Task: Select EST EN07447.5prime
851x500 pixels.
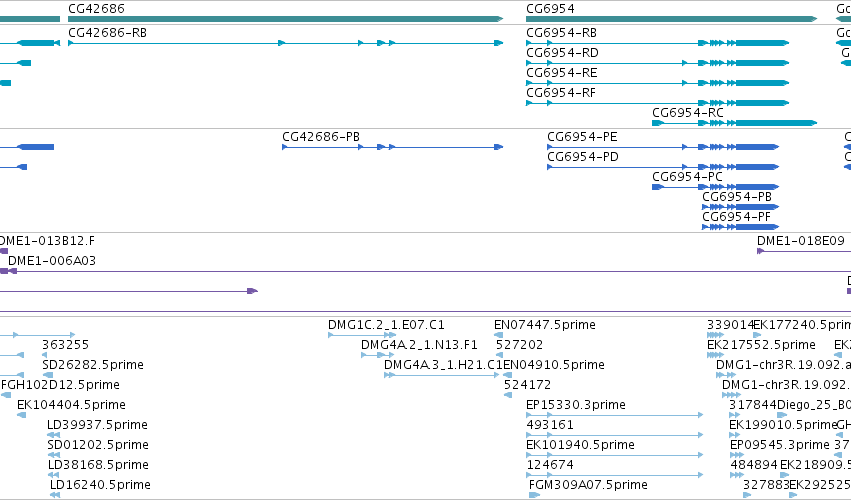Action: coord(544,325)
